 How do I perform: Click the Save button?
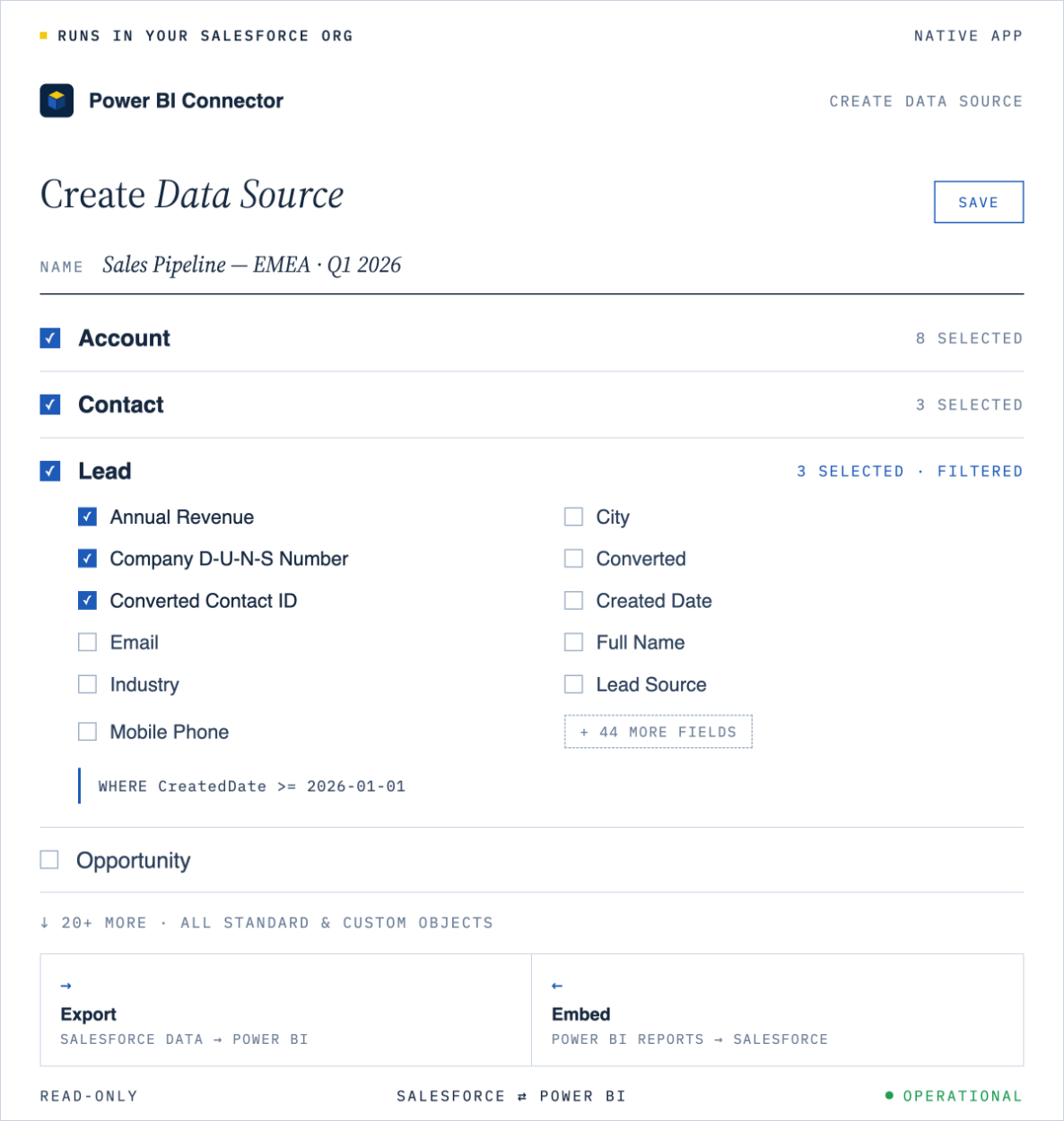pyautogui.click(x=979, y=203)
